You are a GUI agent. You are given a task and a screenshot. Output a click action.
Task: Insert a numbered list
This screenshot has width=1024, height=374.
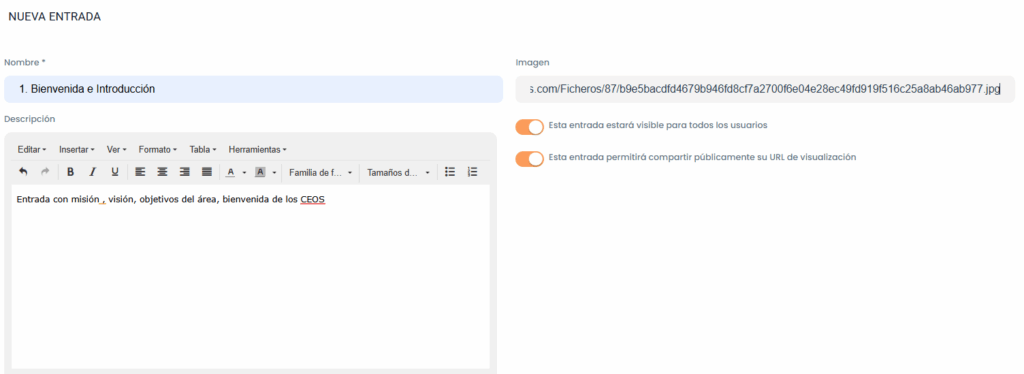[x=473, y=172]
